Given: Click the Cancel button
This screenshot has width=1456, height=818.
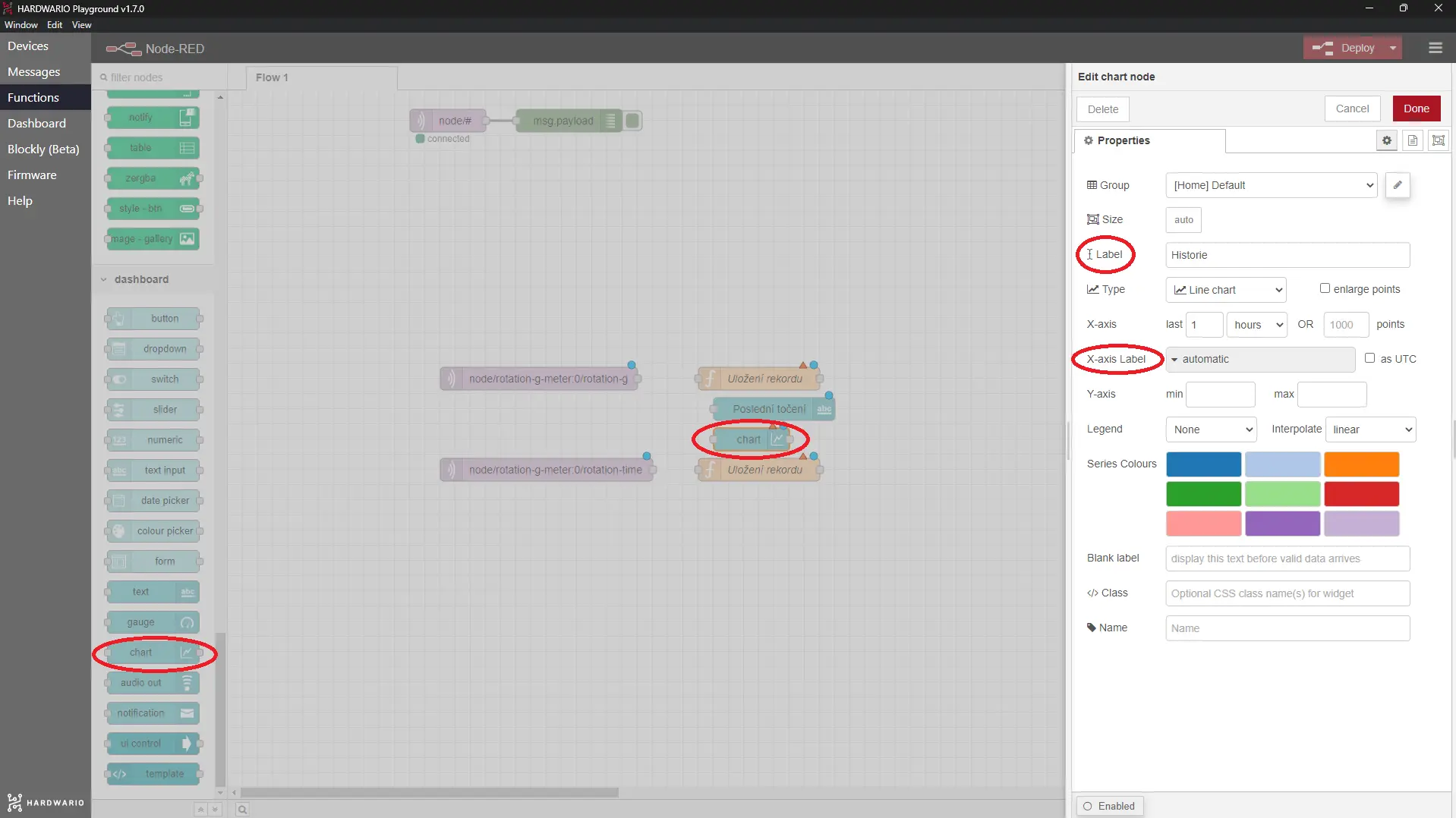Looking at the screenshot, I should pyautogui.click(x=1352, y=109).
